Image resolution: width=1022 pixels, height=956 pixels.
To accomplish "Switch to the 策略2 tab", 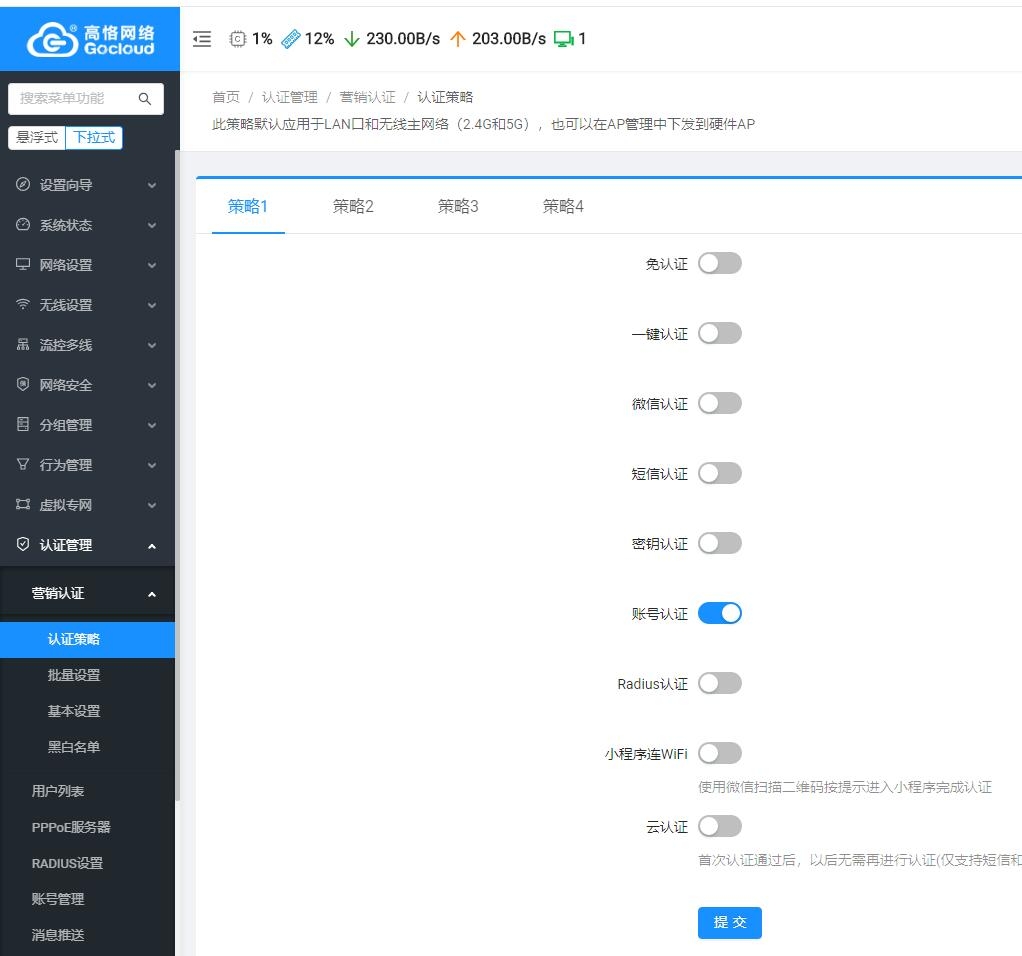I will coord(353,207).
